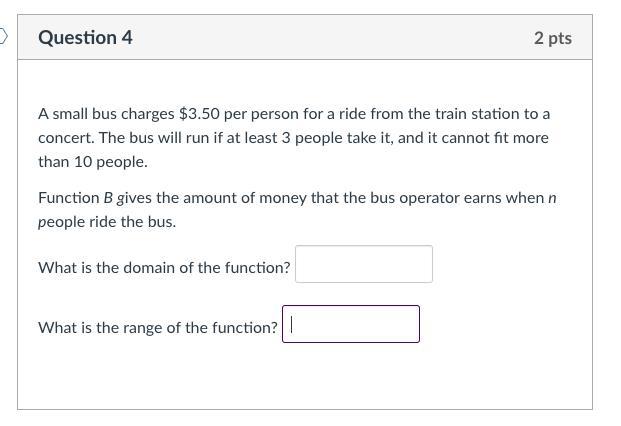The width and height of the screenshot is (621, 426).
Task: Click empty header bar between title and points
Action: click(330, 38)
